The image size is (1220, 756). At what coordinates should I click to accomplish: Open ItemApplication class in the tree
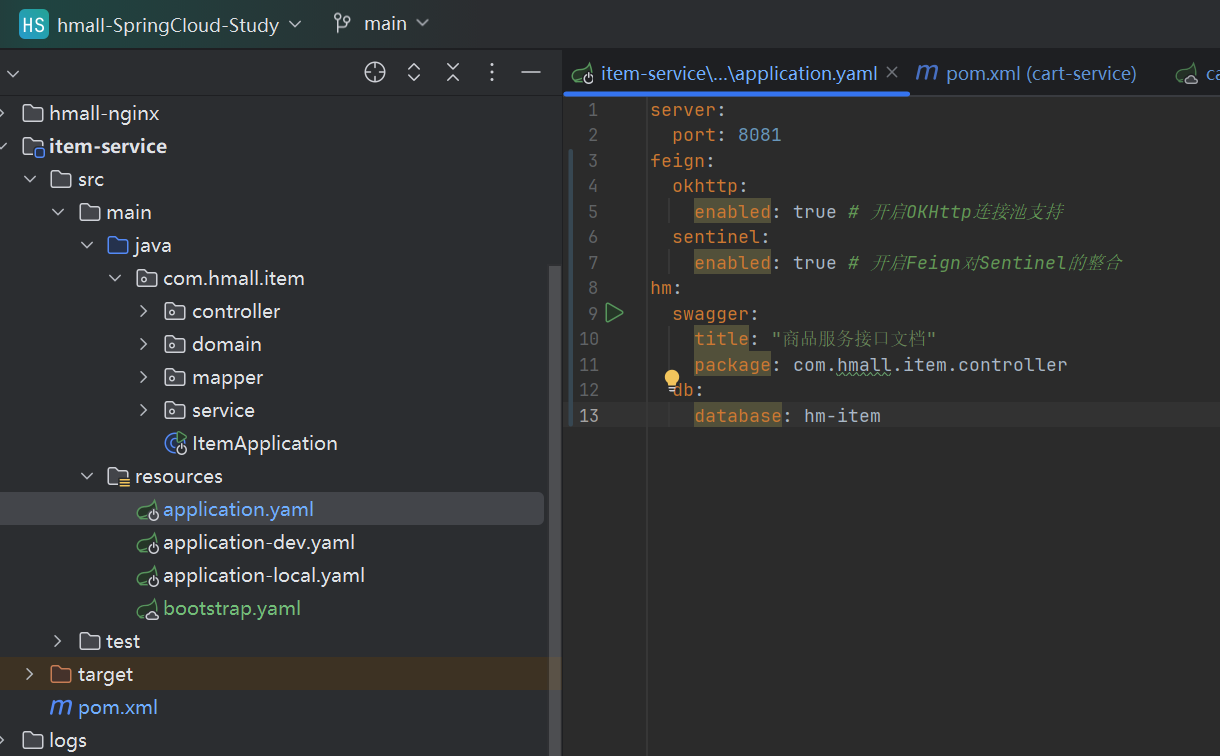264,443
